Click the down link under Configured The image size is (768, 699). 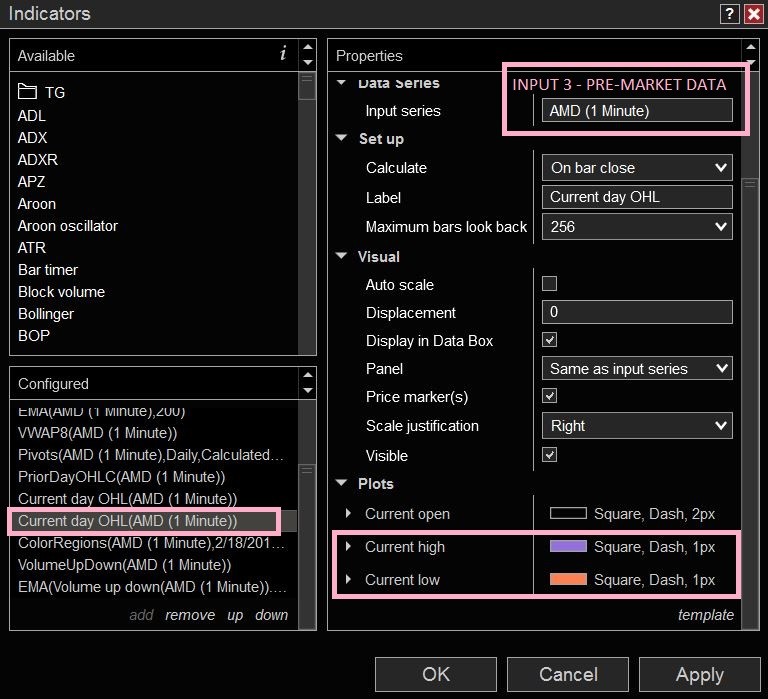pos(271,615)
